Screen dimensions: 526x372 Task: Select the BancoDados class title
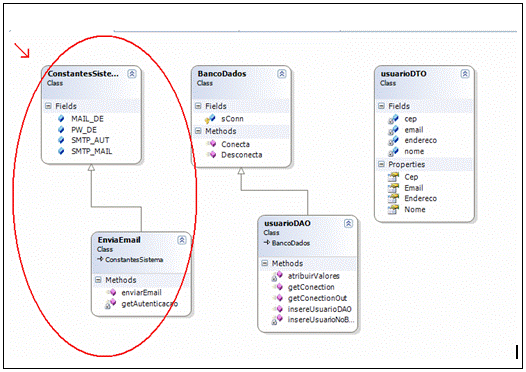pyautogui.click(x=222, y=74)
